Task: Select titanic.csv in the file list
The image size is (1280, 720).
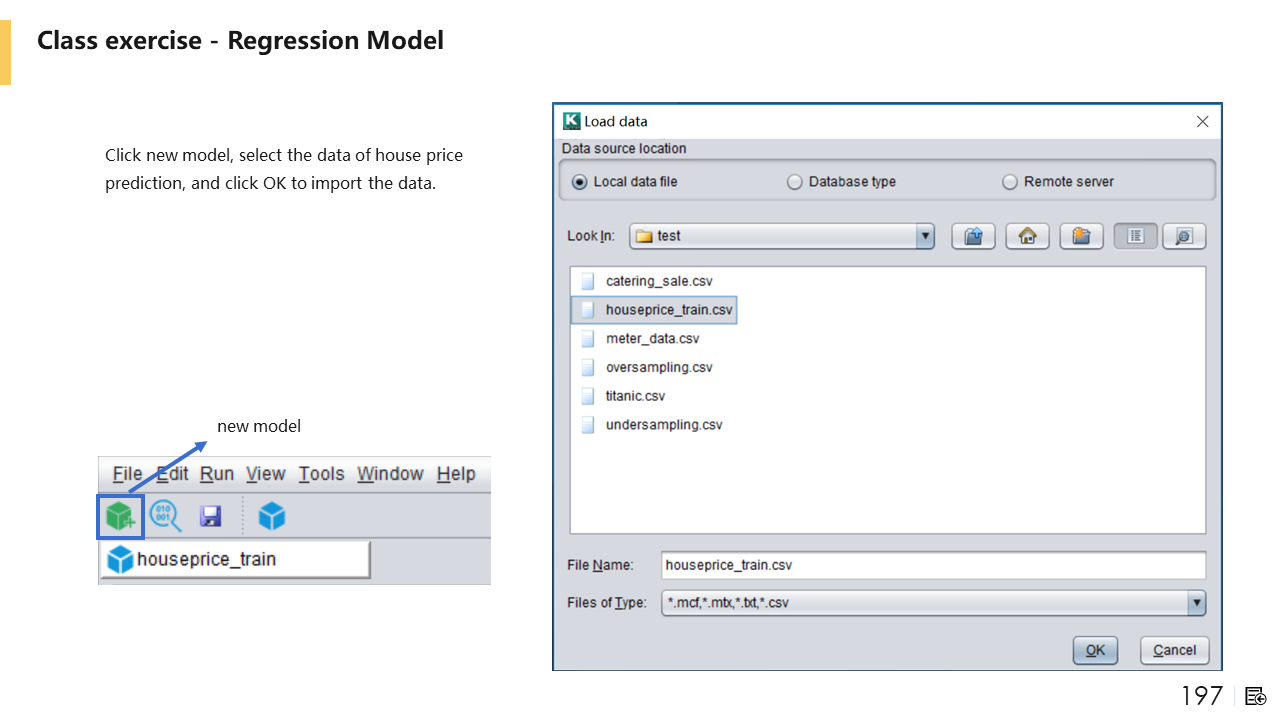Action: click(635, 396)
